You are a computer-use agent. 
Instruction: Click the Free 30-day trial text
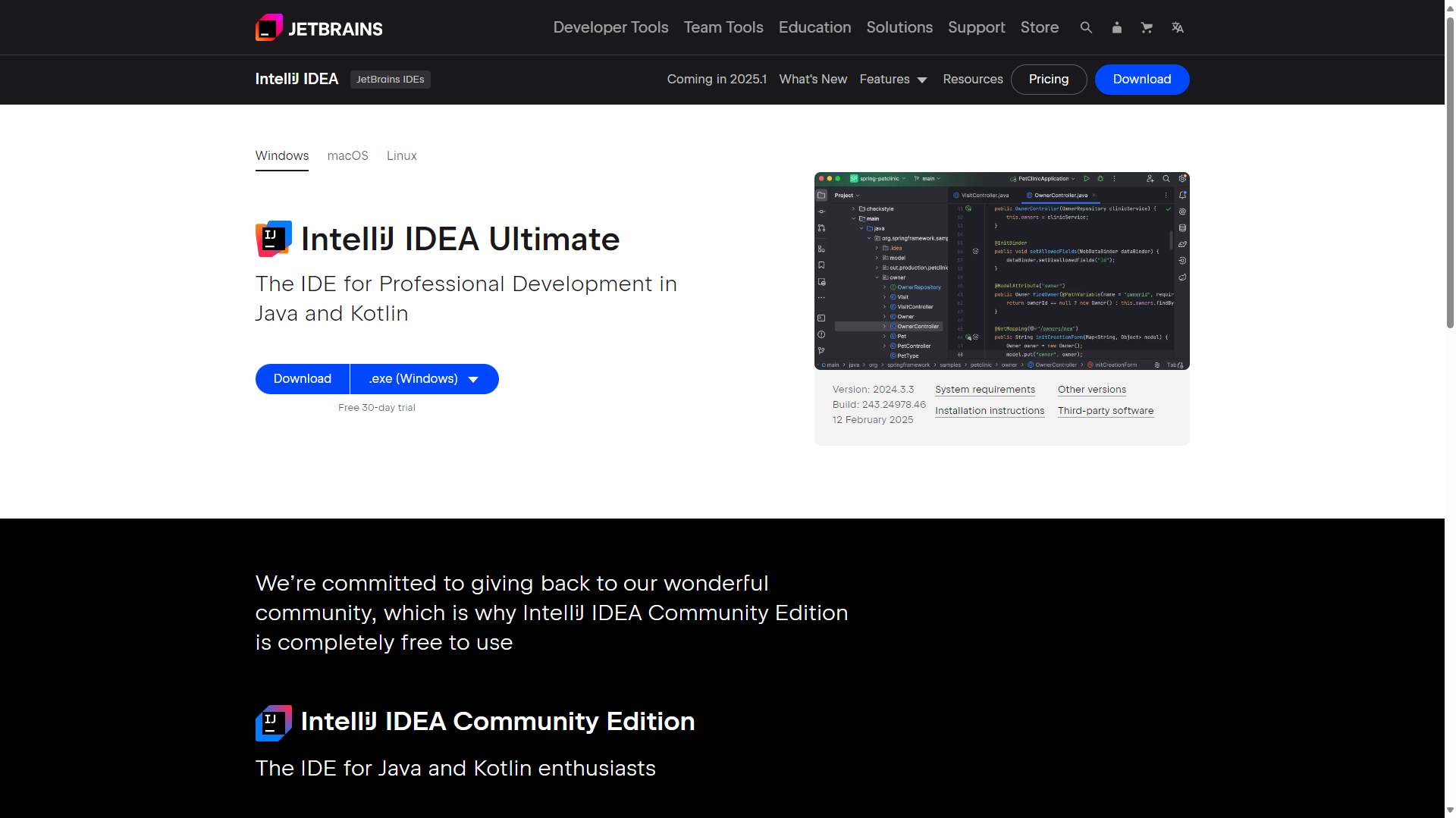click(376, 408)
